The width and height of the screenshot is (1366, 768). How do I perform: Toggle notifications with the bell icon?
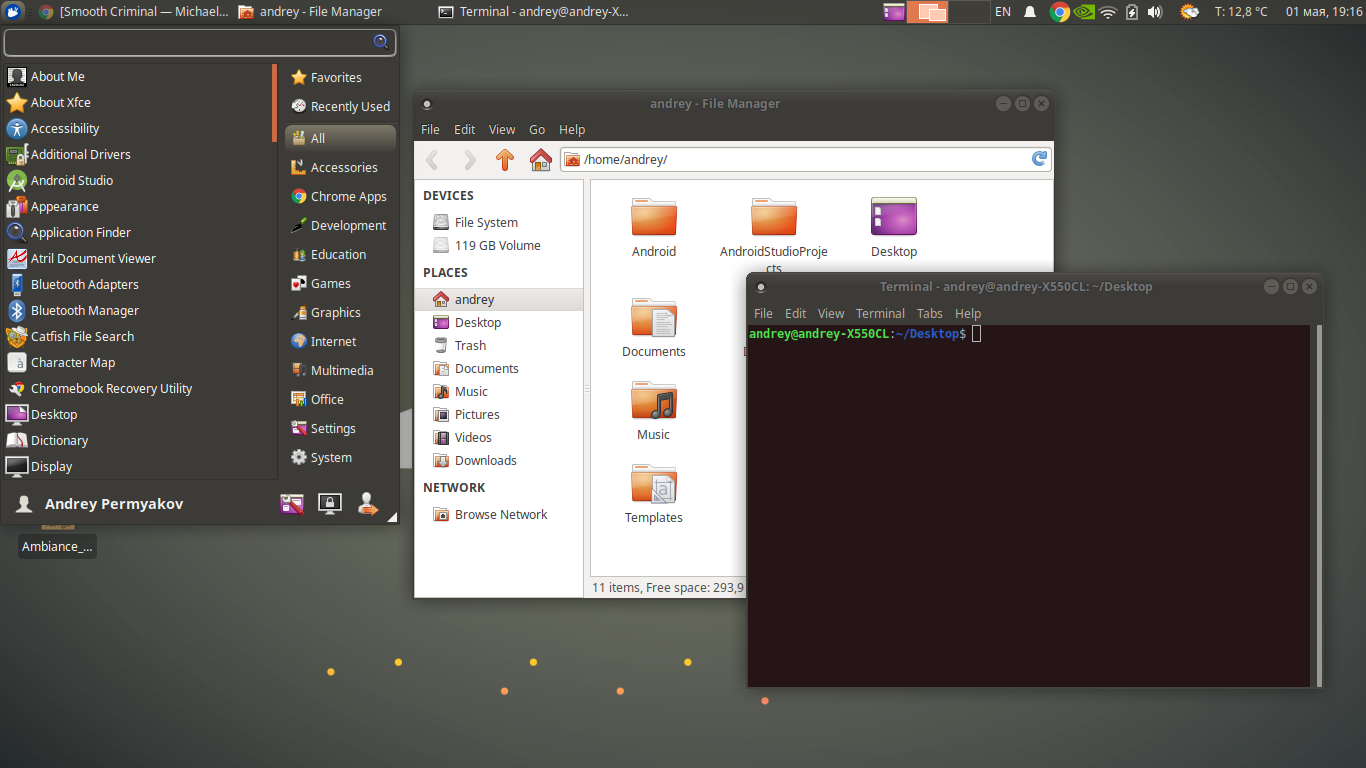coord(1029,12)
